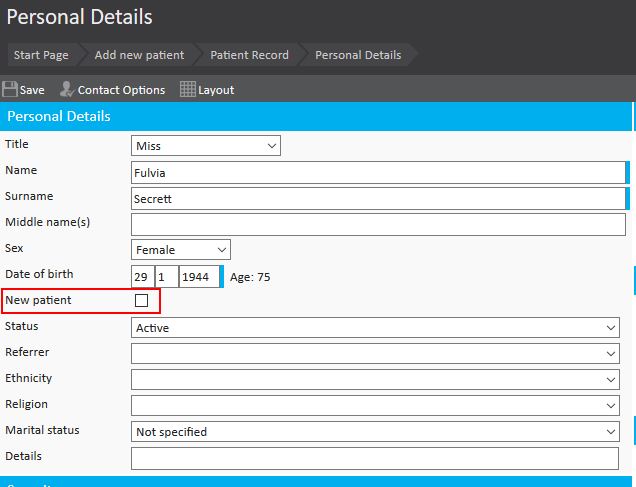Select Add new patient breadcrumb
Screen dimensions: 636x487
click(137, 55)
